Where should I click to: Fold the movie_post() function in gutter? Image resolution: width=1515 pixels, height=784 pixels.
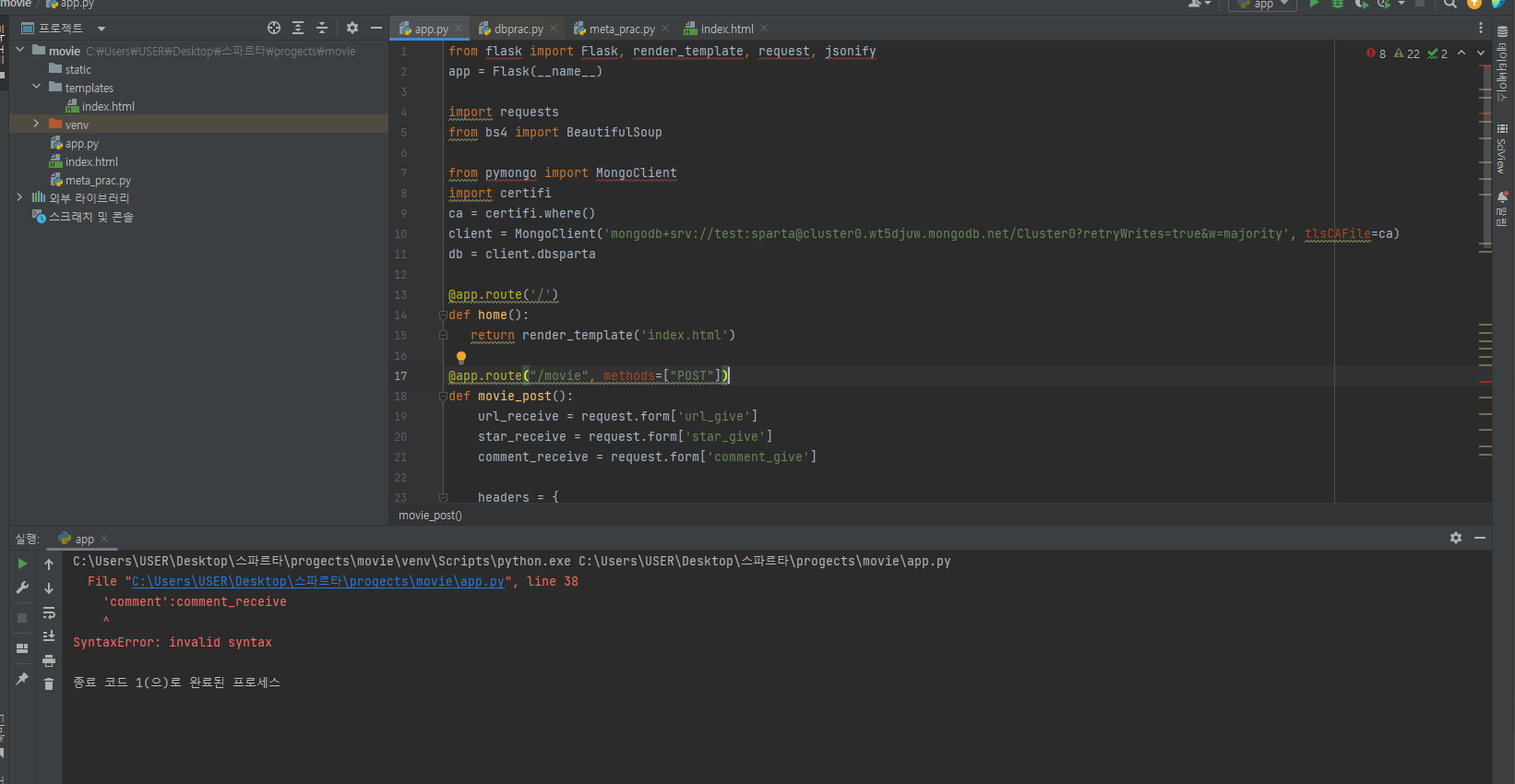click(x=443, y=397)
